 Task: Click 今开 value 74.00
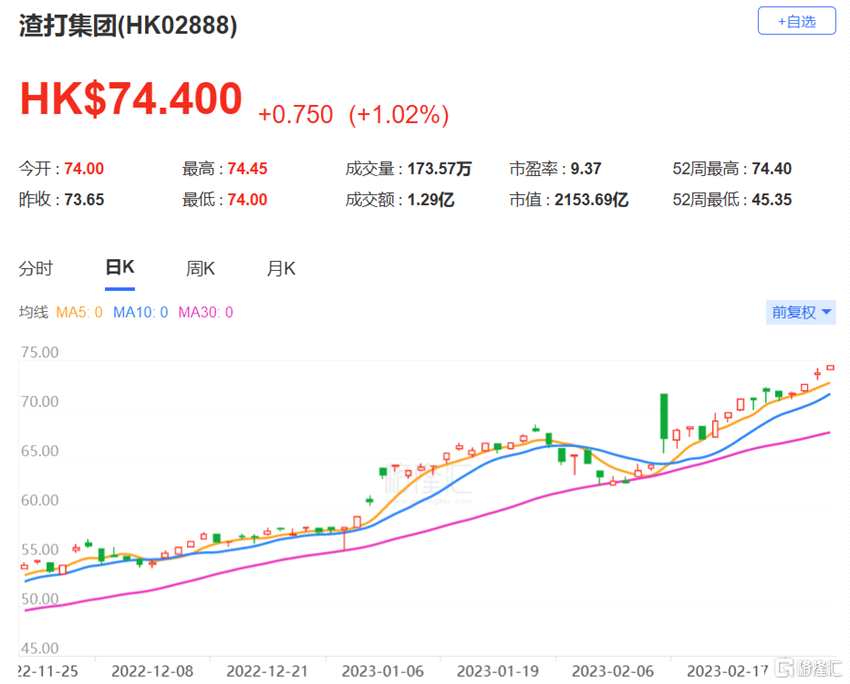[84, 169]
